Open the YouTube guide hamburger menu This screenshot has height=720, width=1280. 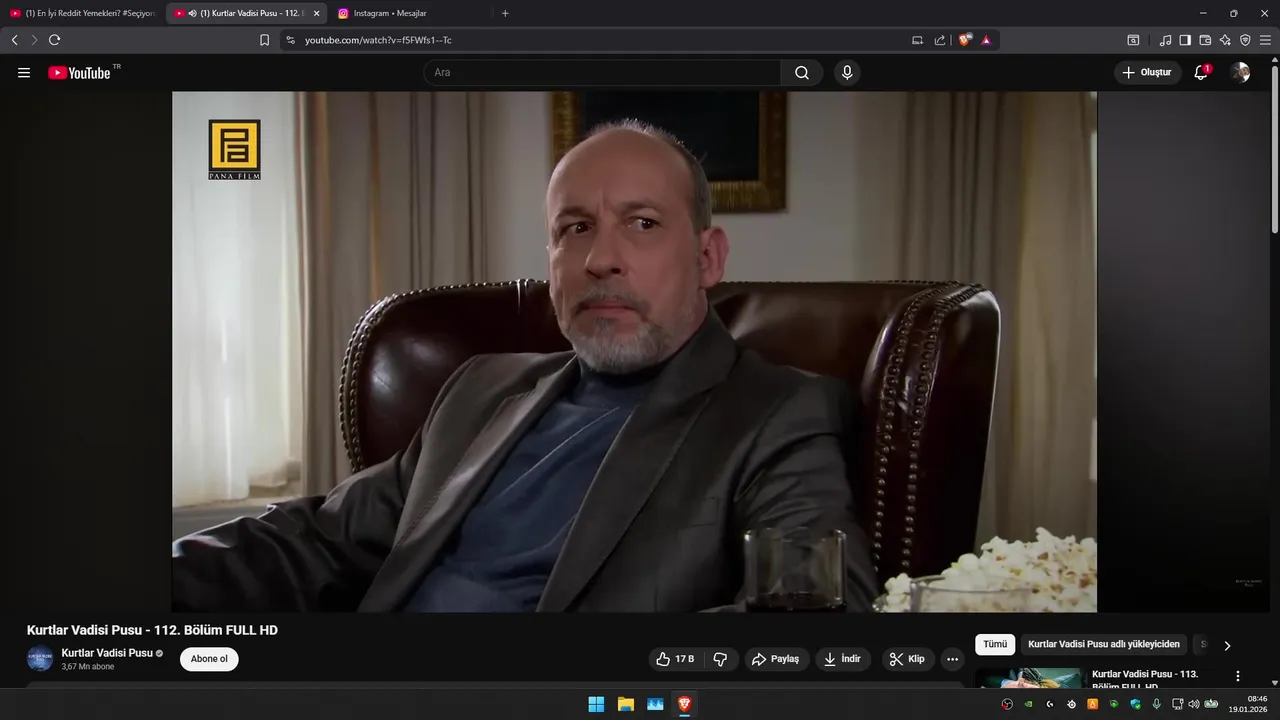tap(24, 73)
